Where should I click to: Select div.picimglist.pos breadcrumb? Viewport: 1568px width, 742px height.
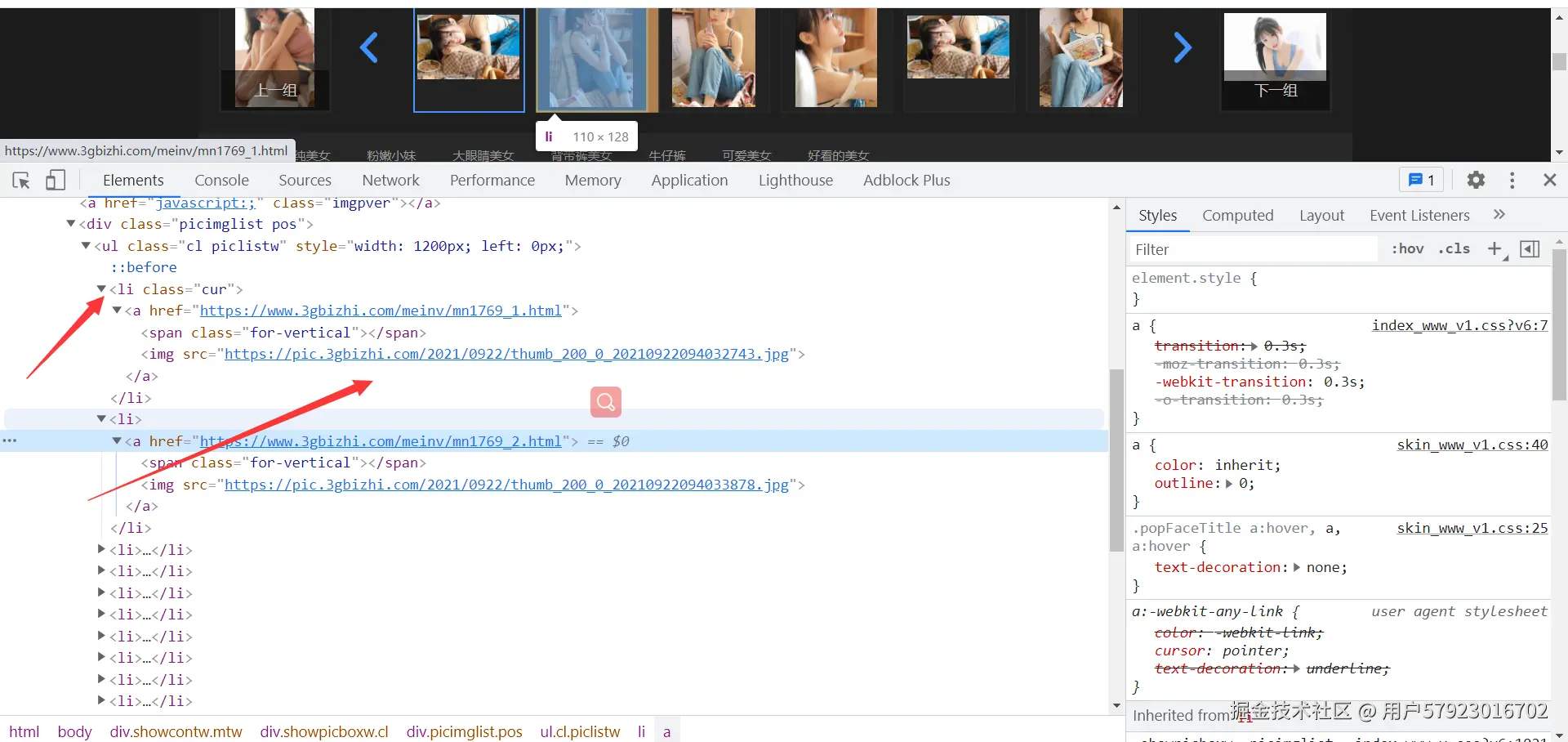coord(464,731)
